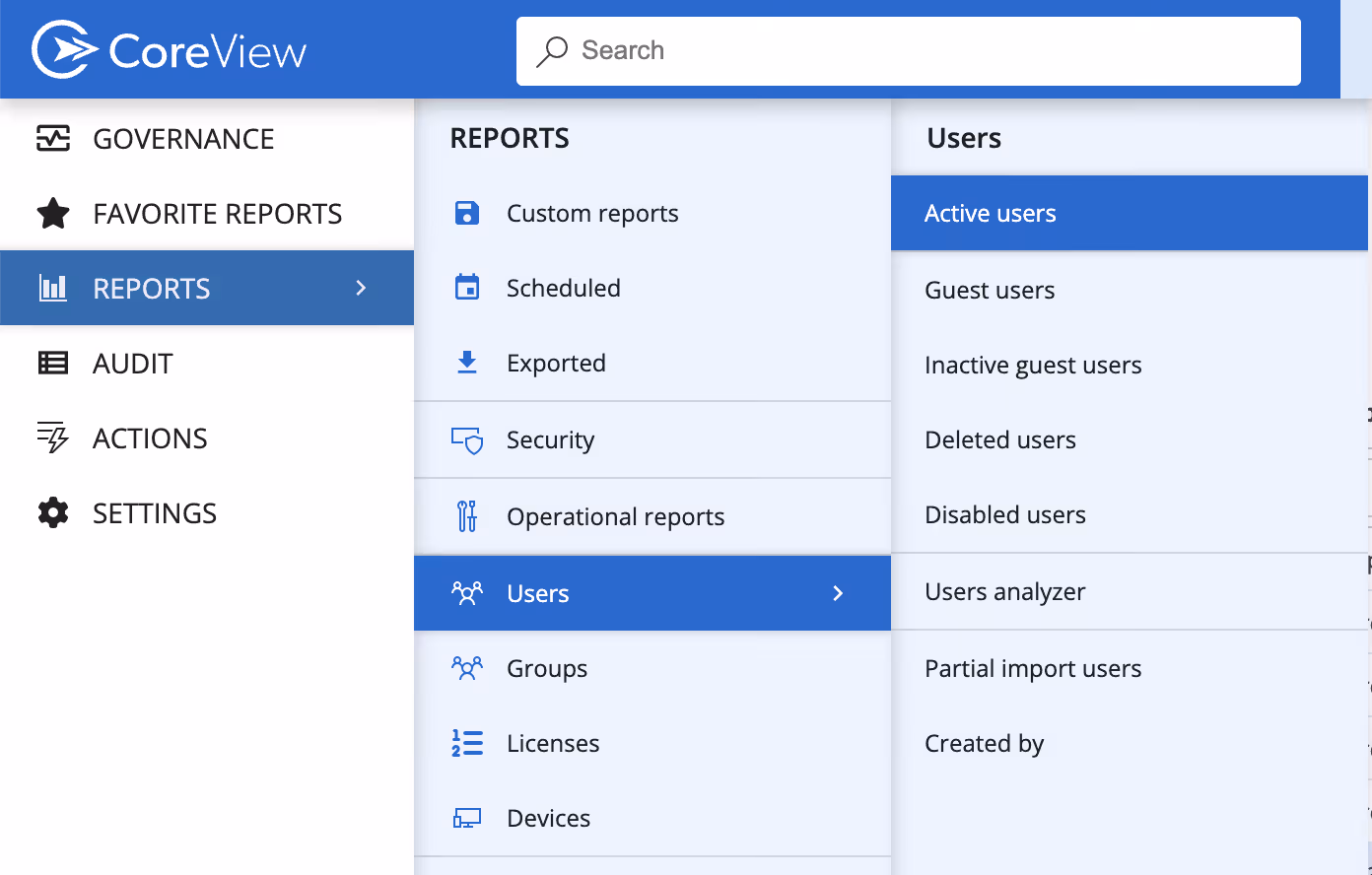Click the Governance monitor icon

53,139
